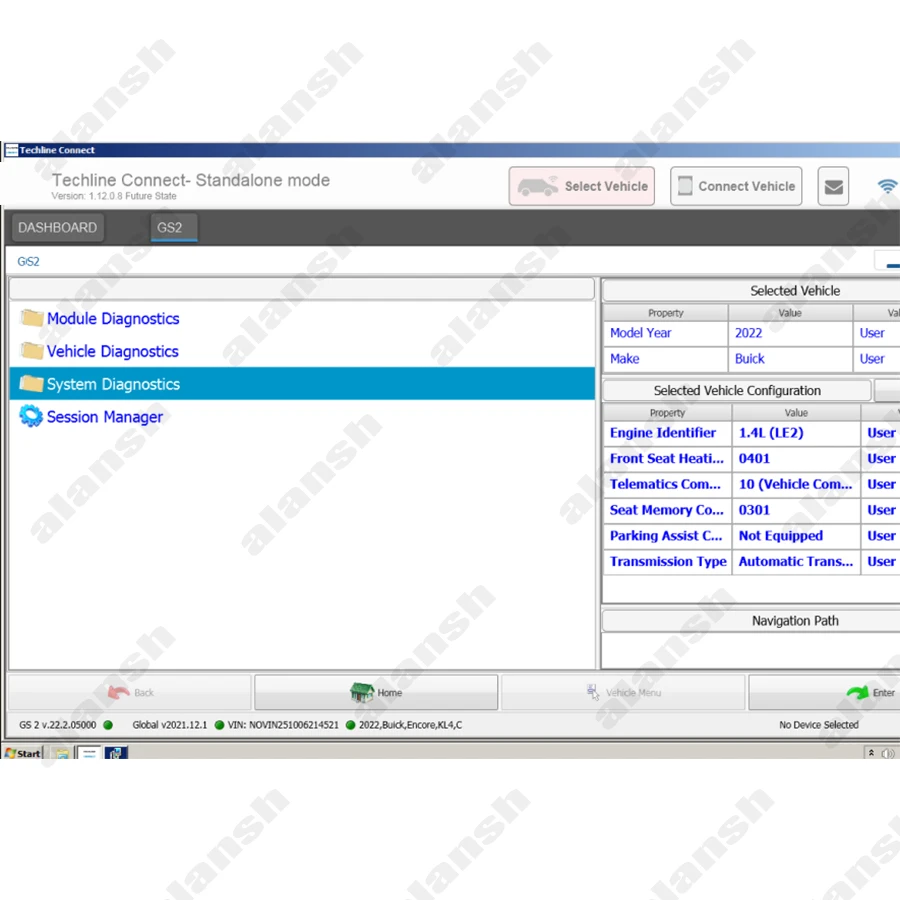This screenshot has width=900, height=900.
Task: Open the Windows Start menu
Action: point(22,753)
